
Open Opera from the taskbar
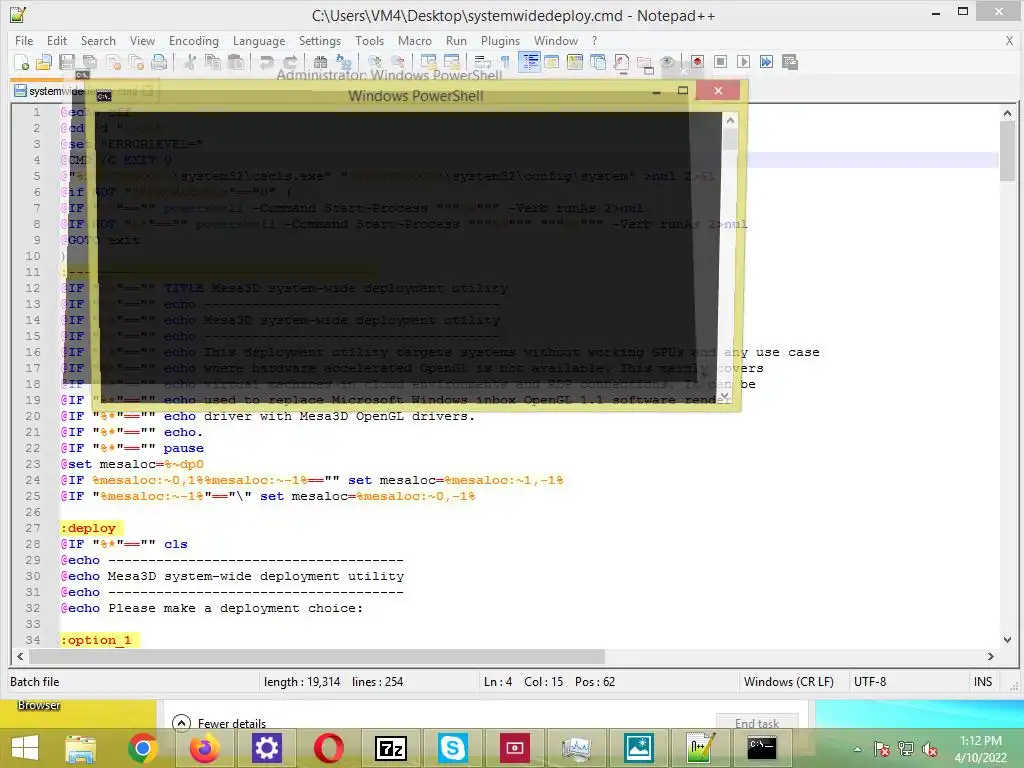[328, 748]
